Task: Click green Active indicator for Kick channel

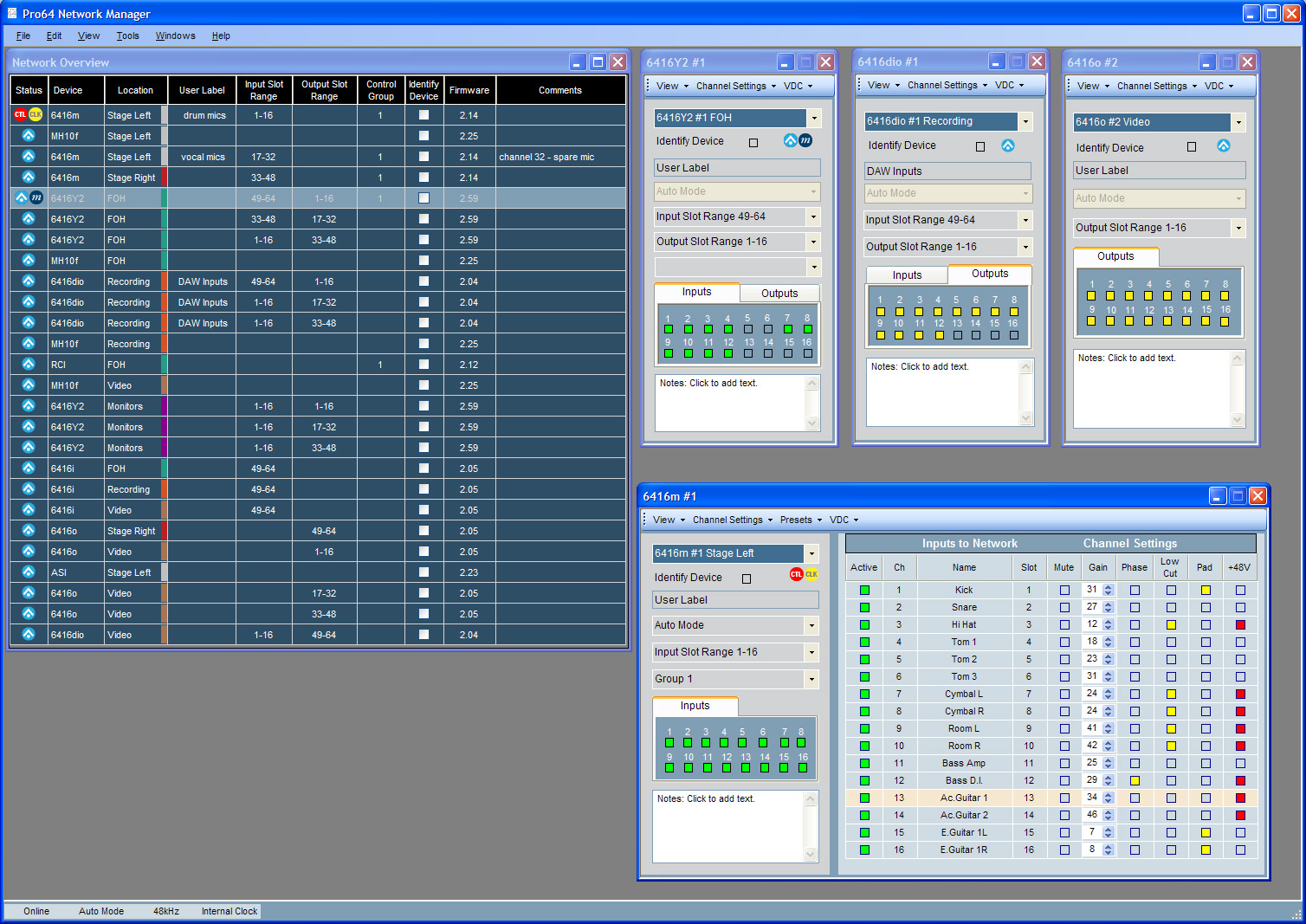Action: click(x=864, y=590)
